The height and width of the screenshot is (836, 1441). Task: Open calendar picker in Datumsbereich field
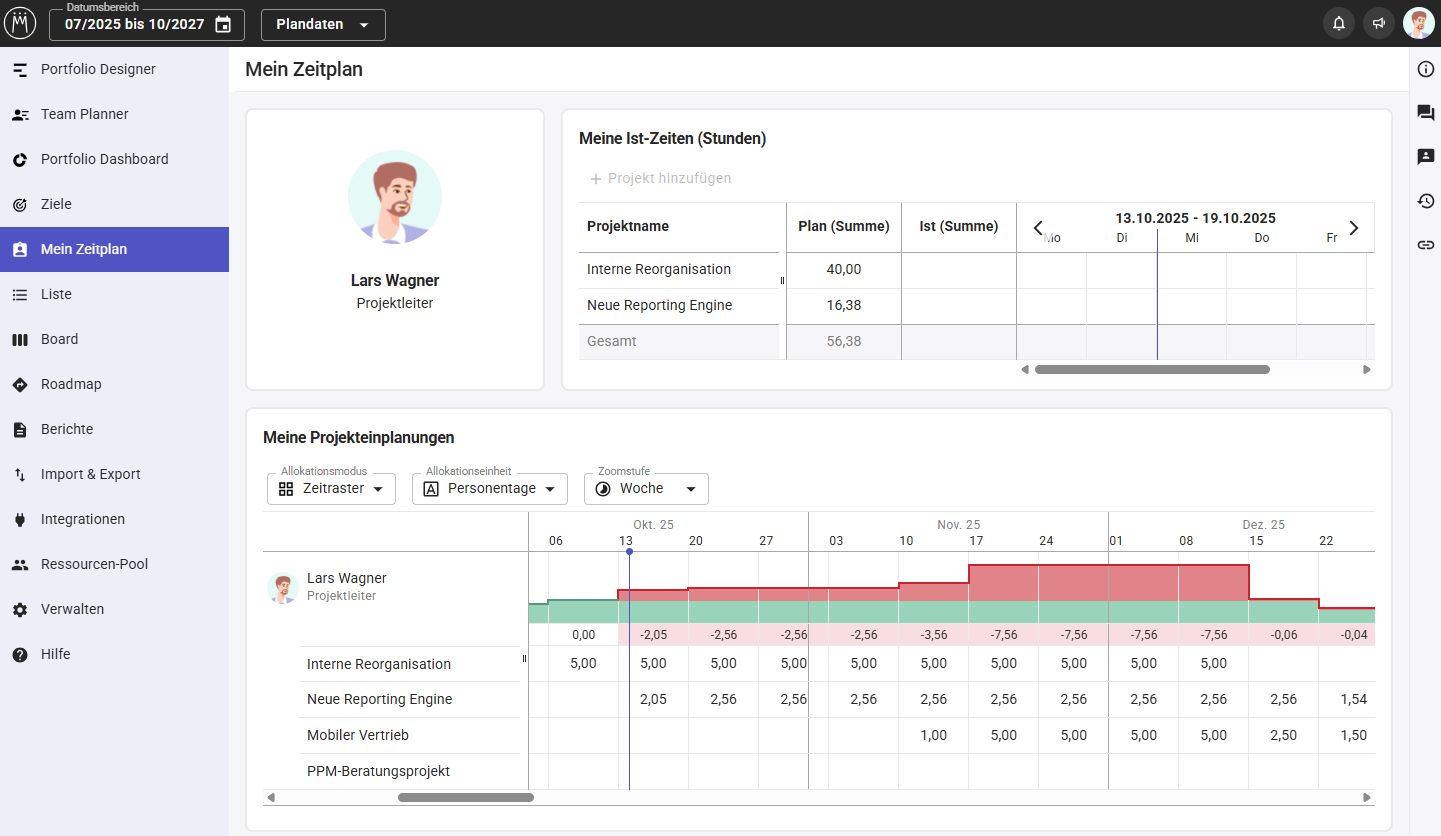coord(223,25)
